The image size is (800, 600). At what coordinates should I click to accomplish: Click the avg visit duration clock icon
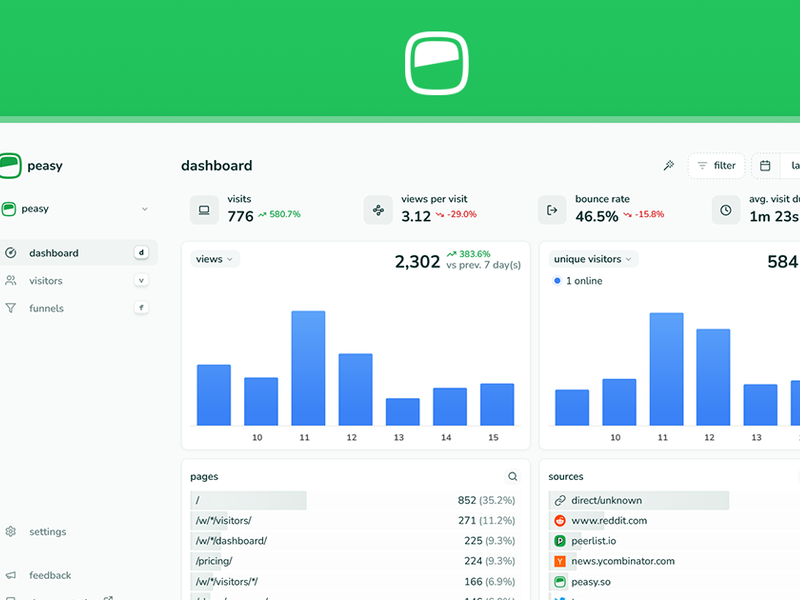click(x=726, y=210)
